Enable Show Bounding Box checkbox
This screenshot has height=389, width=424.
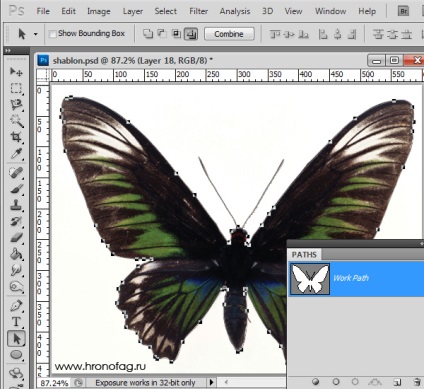click(x=52, y=34)
